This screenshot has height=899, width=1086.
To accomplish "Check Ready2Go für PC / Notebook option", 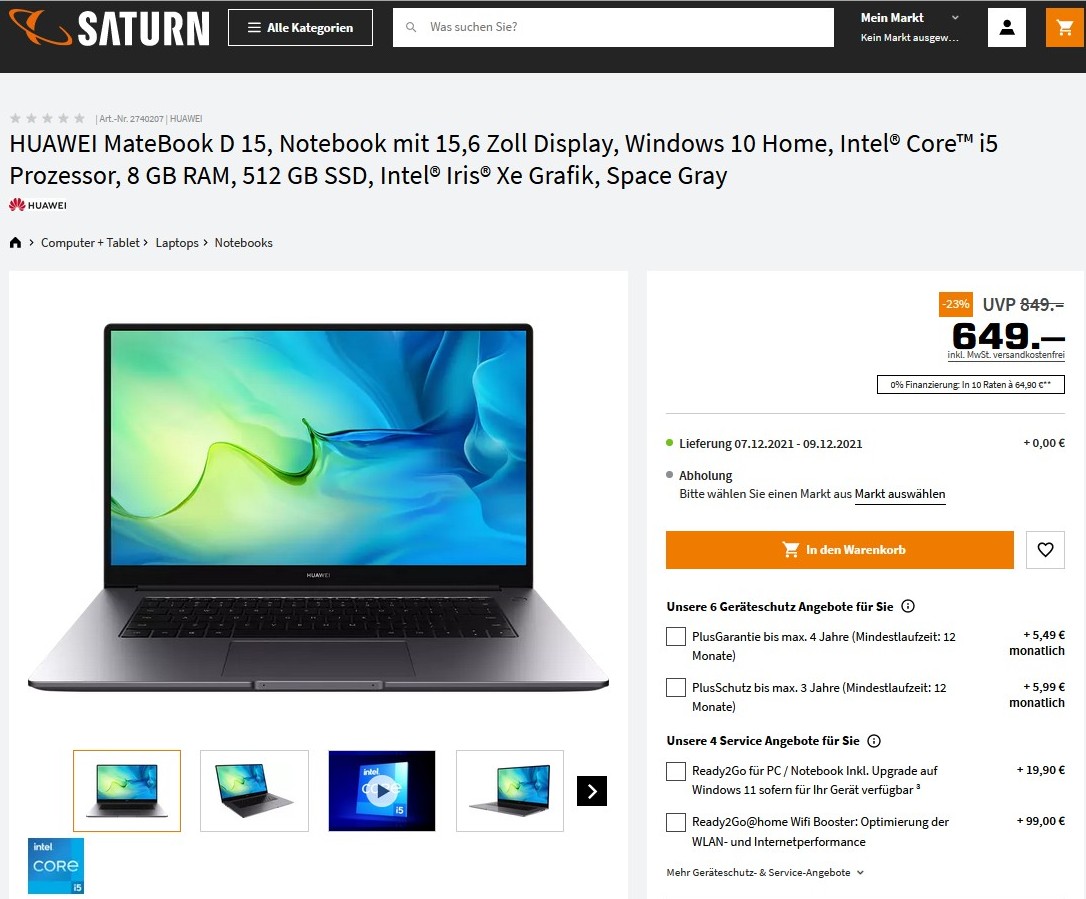I will coord(675,771).
